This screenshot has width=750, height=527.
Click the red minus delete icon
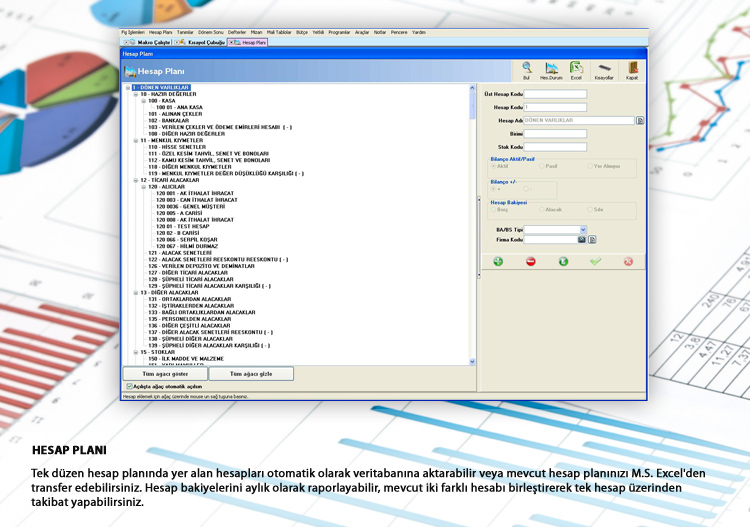pos(530,261)
